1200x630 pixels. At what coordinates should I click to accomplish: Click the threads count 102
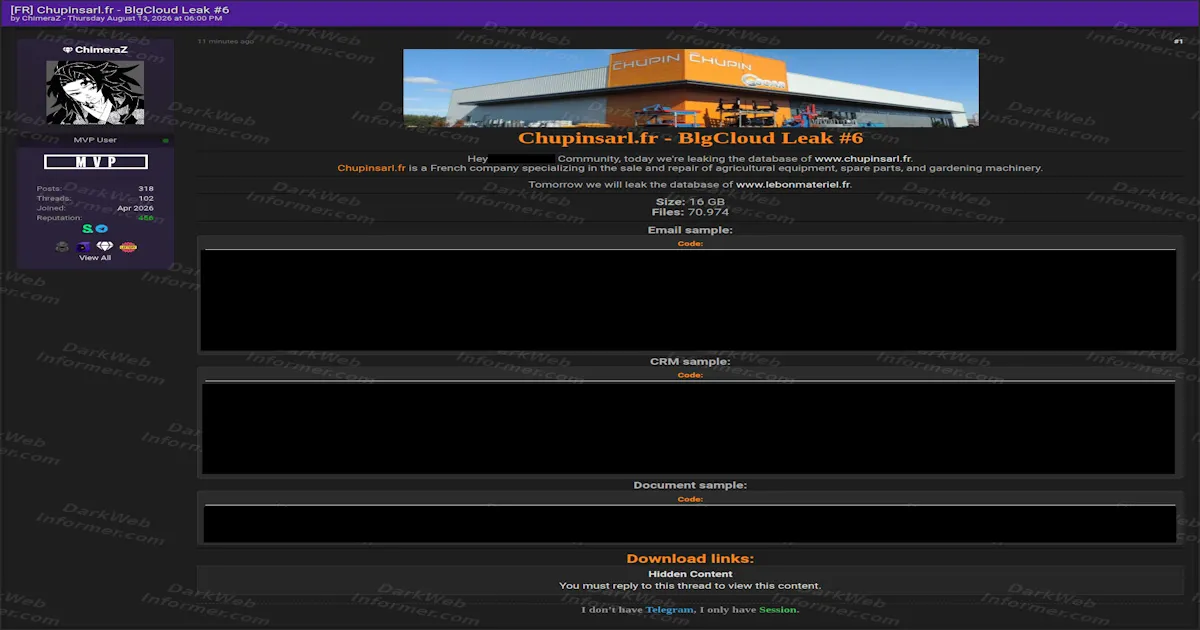pyautogui.click(x=146, y=198)
